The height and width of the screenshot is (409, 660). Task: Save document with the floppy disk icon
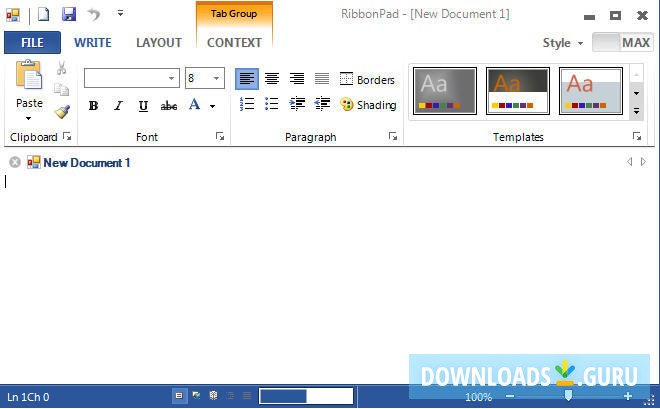pyautogui.click(x=69, y=14)
